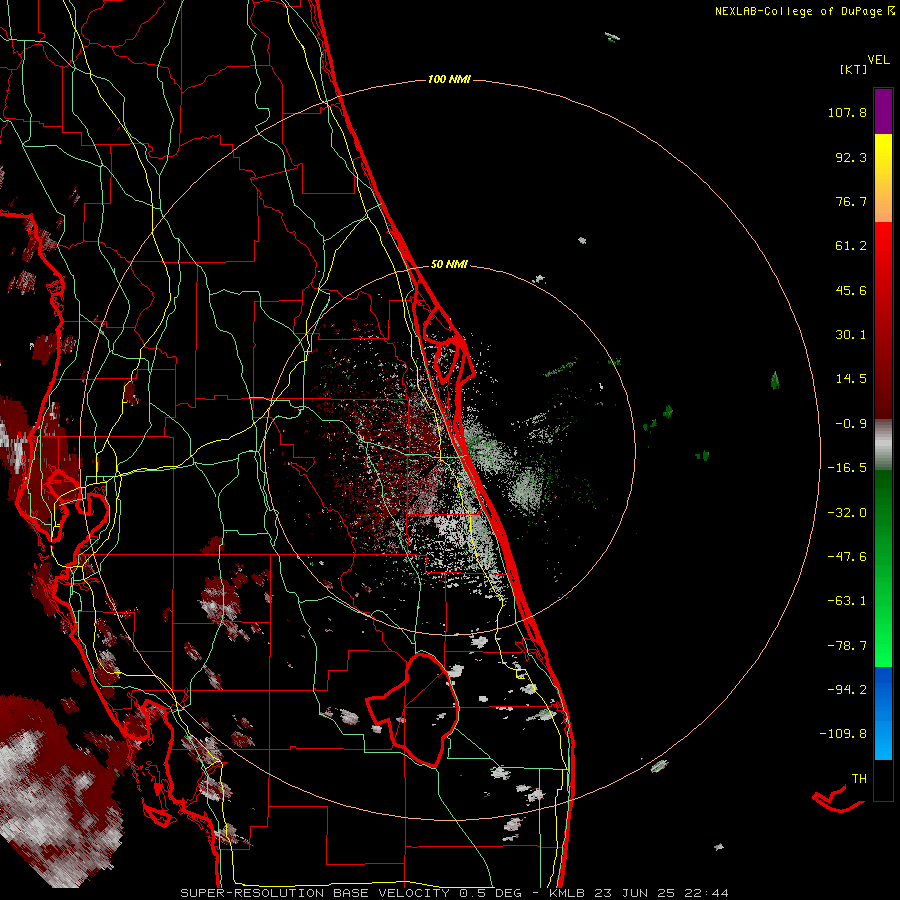Image resolution: width=900 pixels, height=900 pixels.
Task: Click the 92.3 scale value
Action: (x=851, y=157)
